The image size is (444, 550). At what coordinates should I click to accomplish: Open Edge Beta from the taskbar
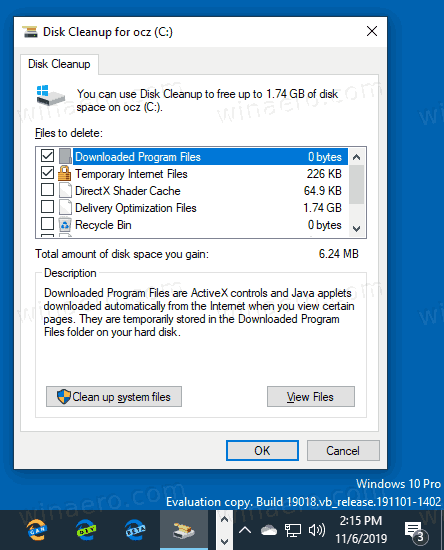point(135,530)
